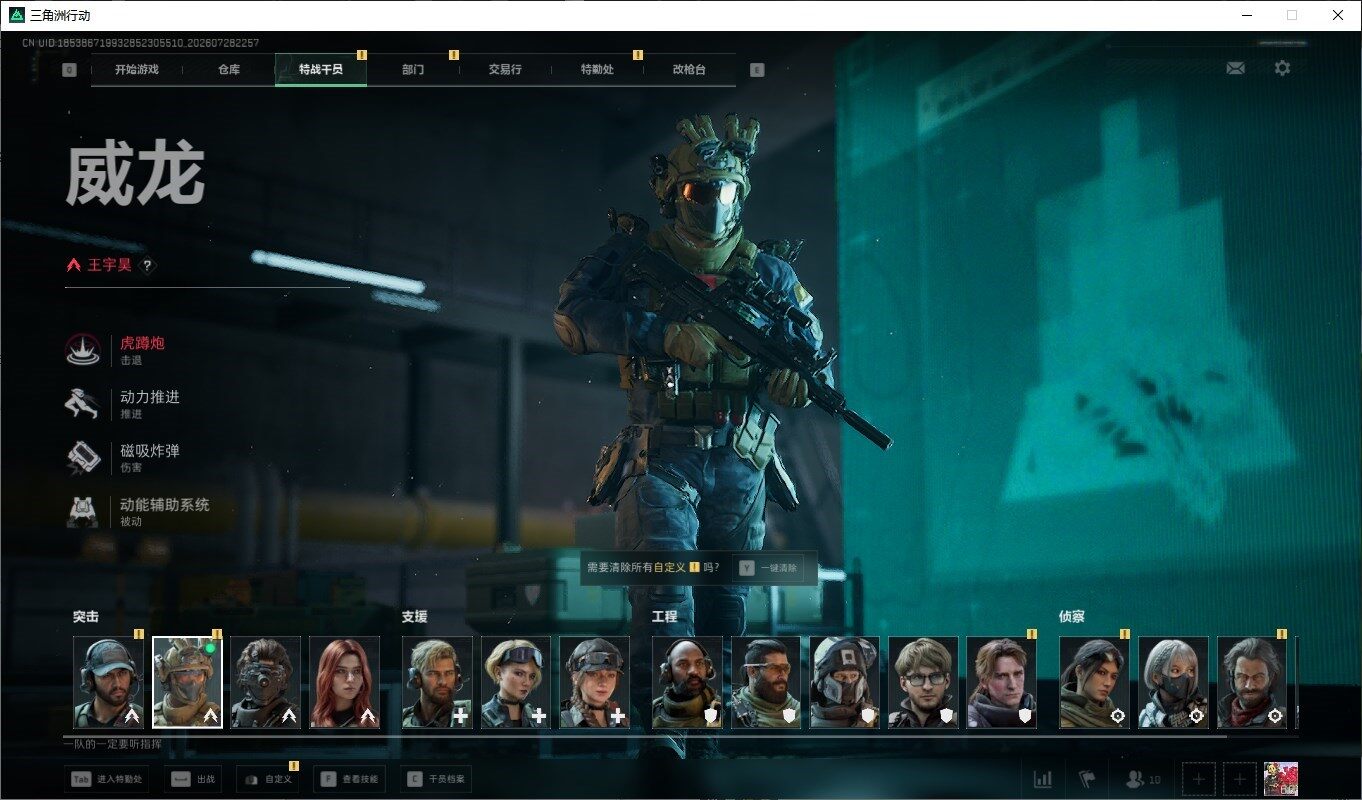This screenshot has width=1362, height=800.
Task: Open the mail envelope icon
Action: pyautogui.click(x=1236, y=68)
